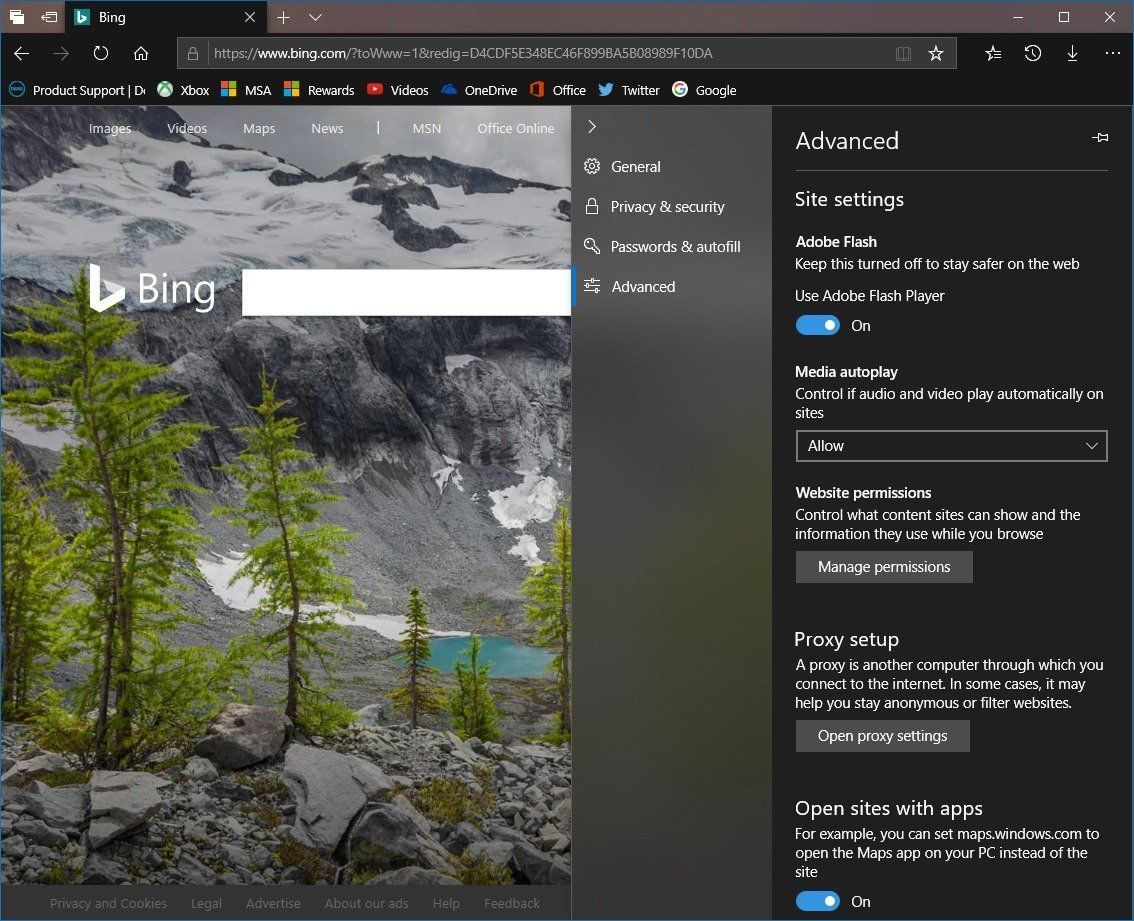The height and width of the screenshot is (921, 1134).
Task: Open the tab actions chevron
Action: coord(316,17)
